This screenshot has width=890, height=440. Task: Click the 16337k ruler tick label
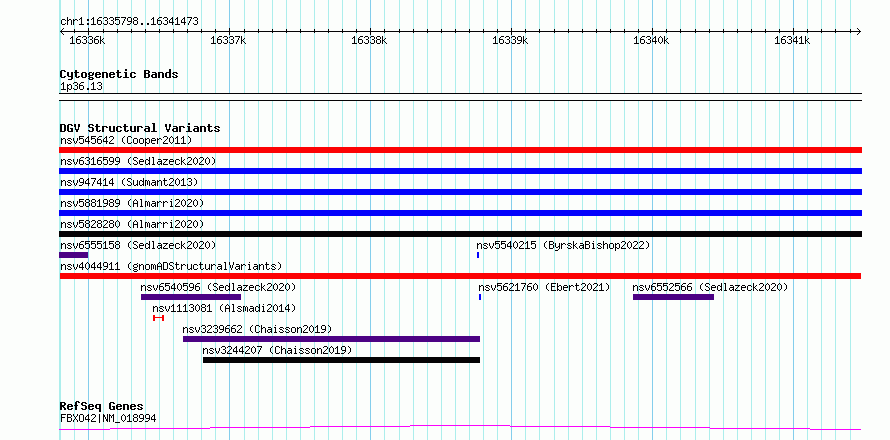click(228, 40)
